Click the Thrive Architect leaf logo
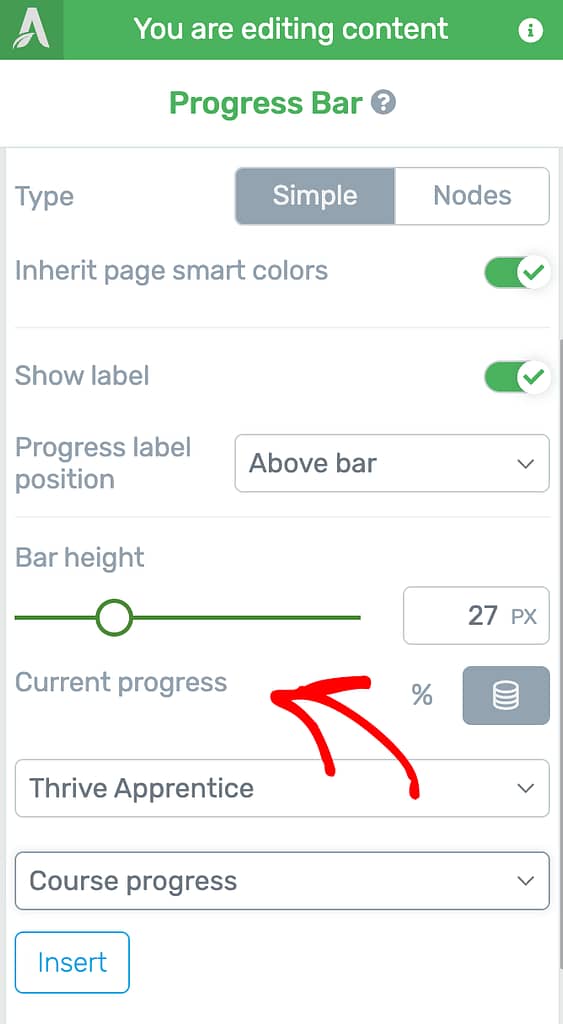Screen dimensions: 563x1024 click(x=31, y=30)
